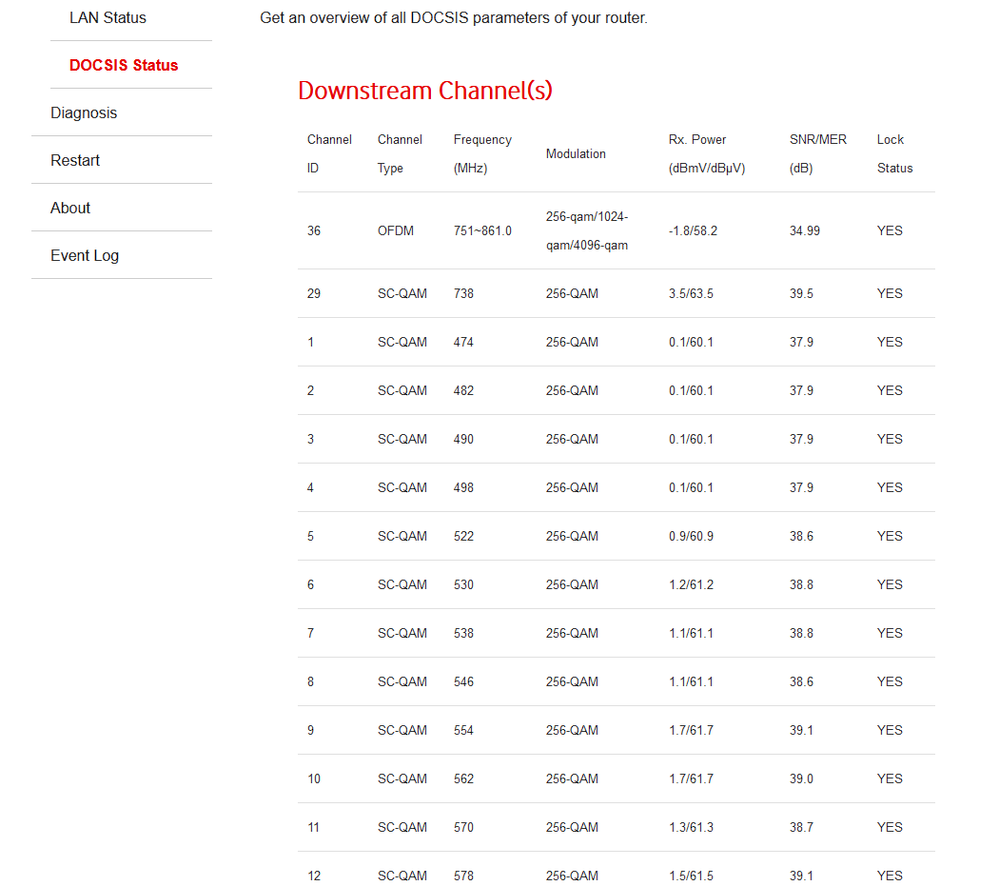Click the Downstream Channel(s) heading
This screenshot has width=999, height=890.
pyautogui.click(x=425, y=90)
